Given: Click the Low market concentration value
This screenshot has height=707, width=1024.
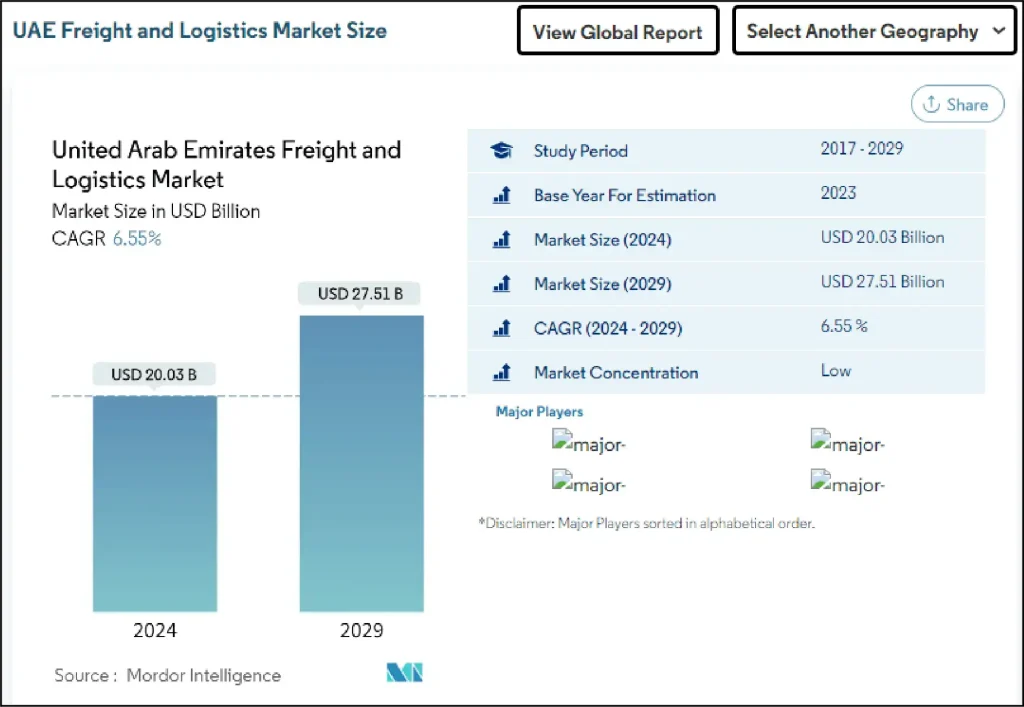Looking at the screenshot, I should pos(836,371).
